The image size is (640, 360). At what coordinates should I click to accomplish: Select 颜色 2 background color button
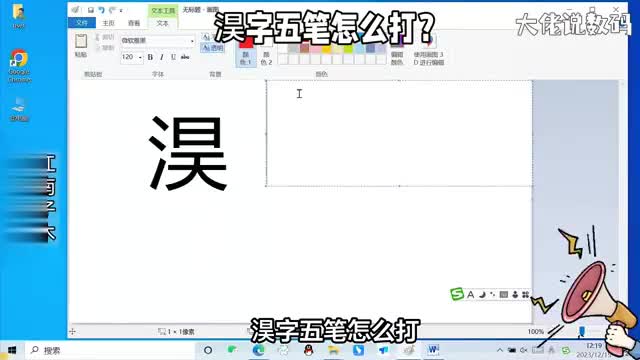pos(266,53)
